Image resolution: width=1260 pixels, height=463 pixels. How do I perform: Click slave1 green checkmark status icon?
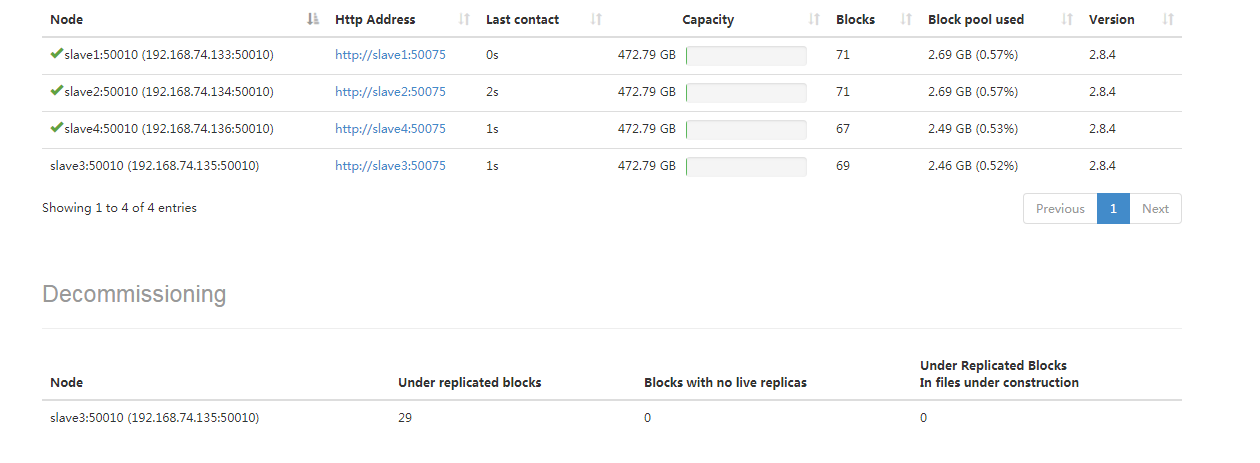[56, 54]
